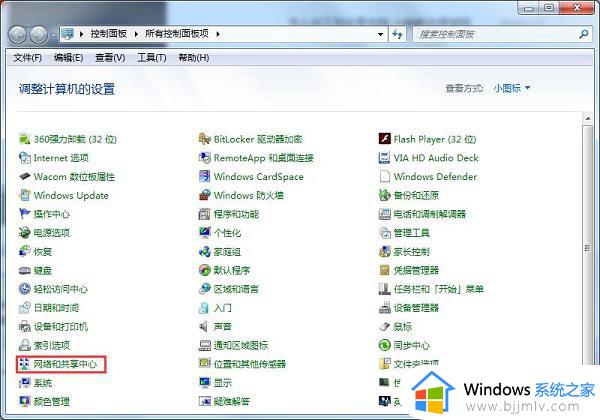
Task: Open the 默认程序 icon
Action: (205, 270)
